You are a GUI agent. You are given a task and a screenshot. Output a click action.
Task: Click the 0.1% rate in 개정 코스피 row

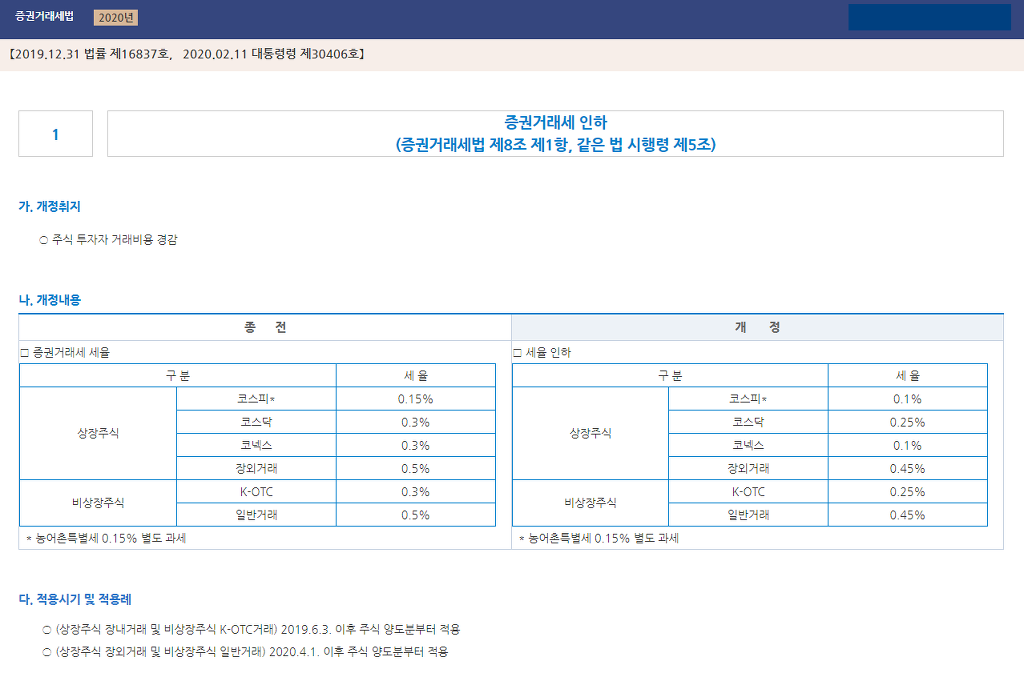pyautogui.click(x=908, y=398)
